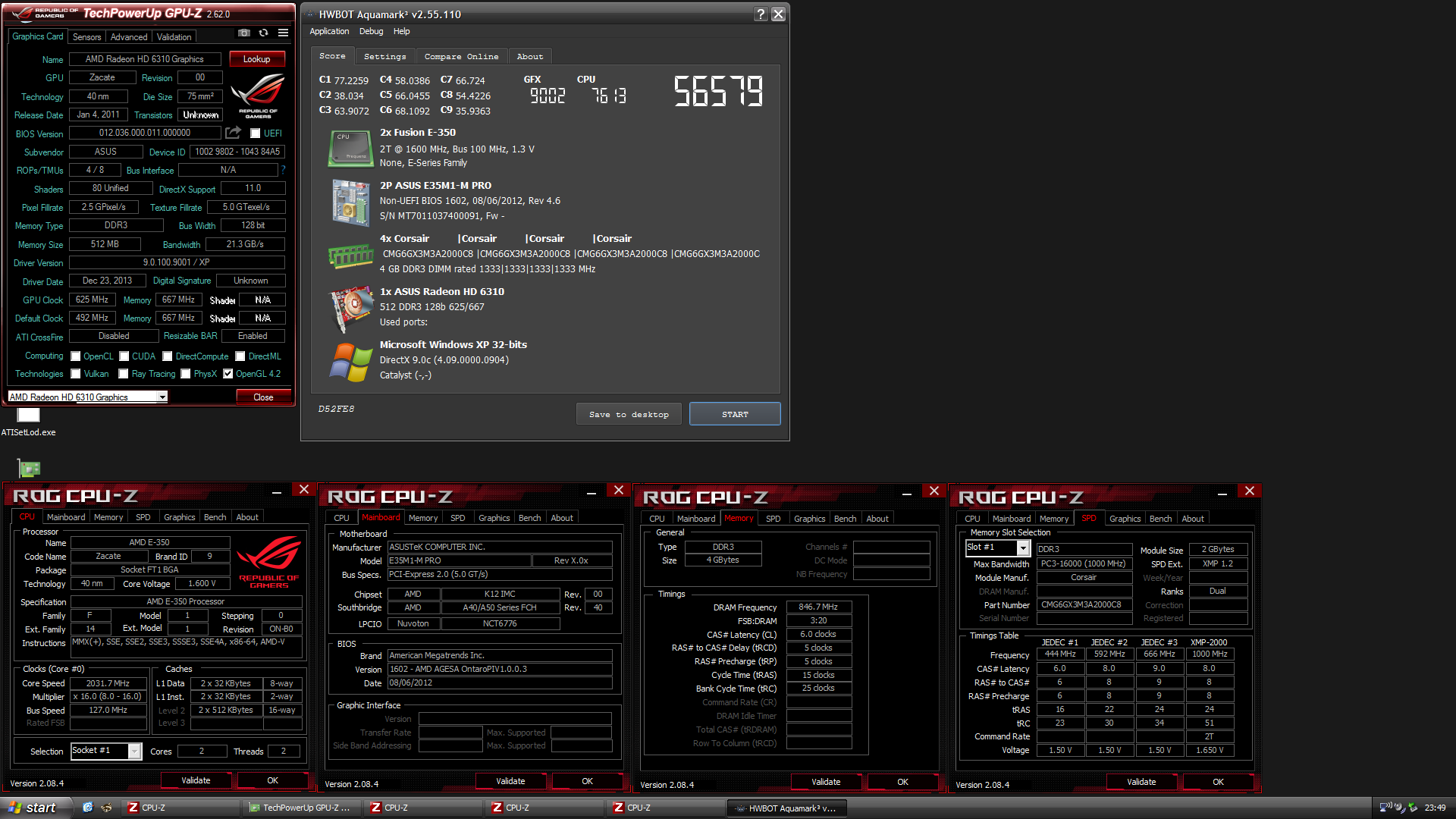Select the ATISetLod.exe desktop icon
The width and height of the screenshot is (1456, 819).
(x=28, y=422)
